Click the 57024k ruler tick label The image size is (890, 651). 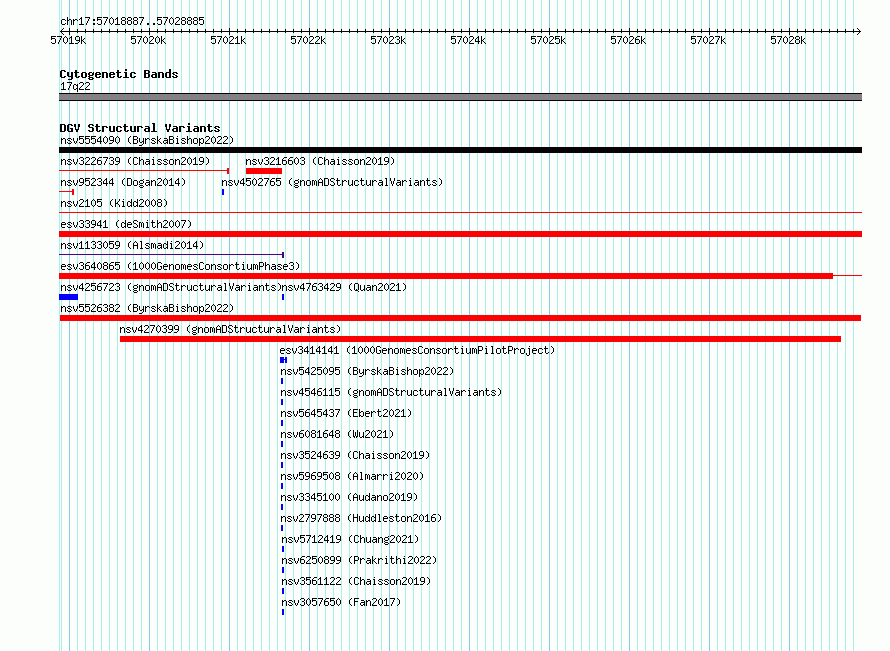[468, 40]
